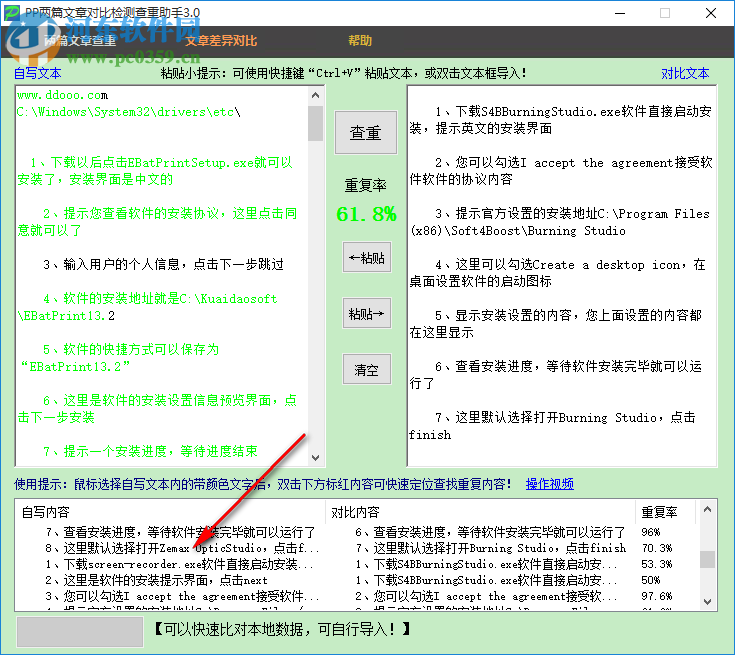The width and height of the screenshot is (735, 655).
Task: Click '4、这里可以勾选Create a desktop icon' paragraph
Action: coord(557,273)
